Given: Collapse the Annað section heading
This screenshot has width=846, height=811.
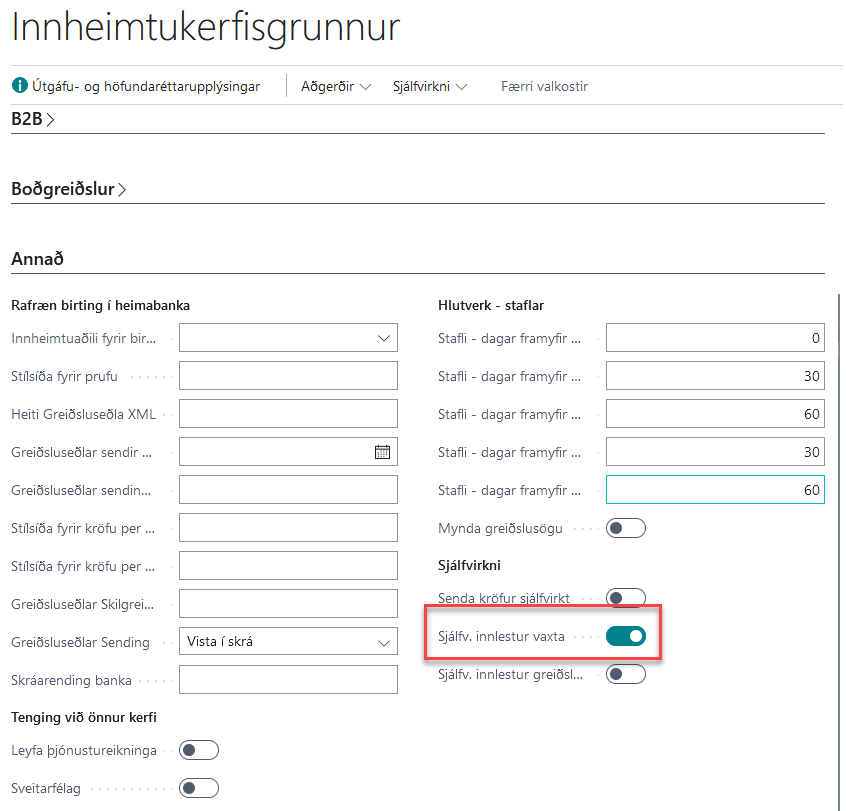Looking at the screenshot, I should (38, 259).
